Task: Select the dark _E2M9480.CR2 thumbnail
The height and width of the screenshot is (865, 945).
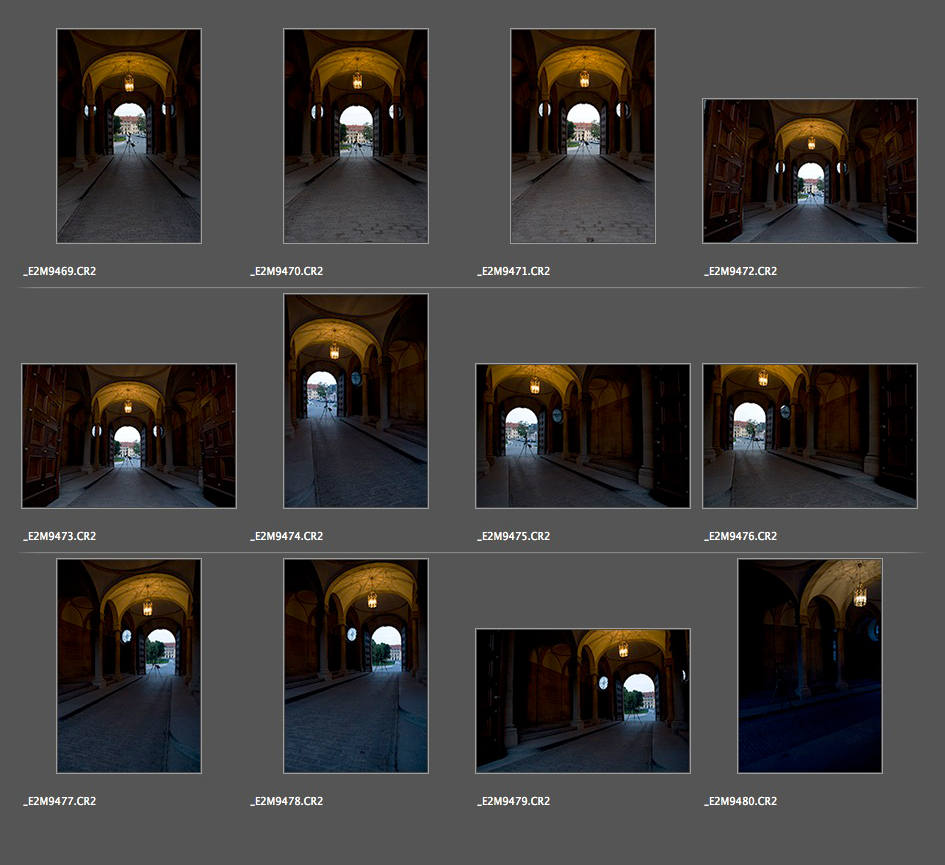Action: pos(810,666)
